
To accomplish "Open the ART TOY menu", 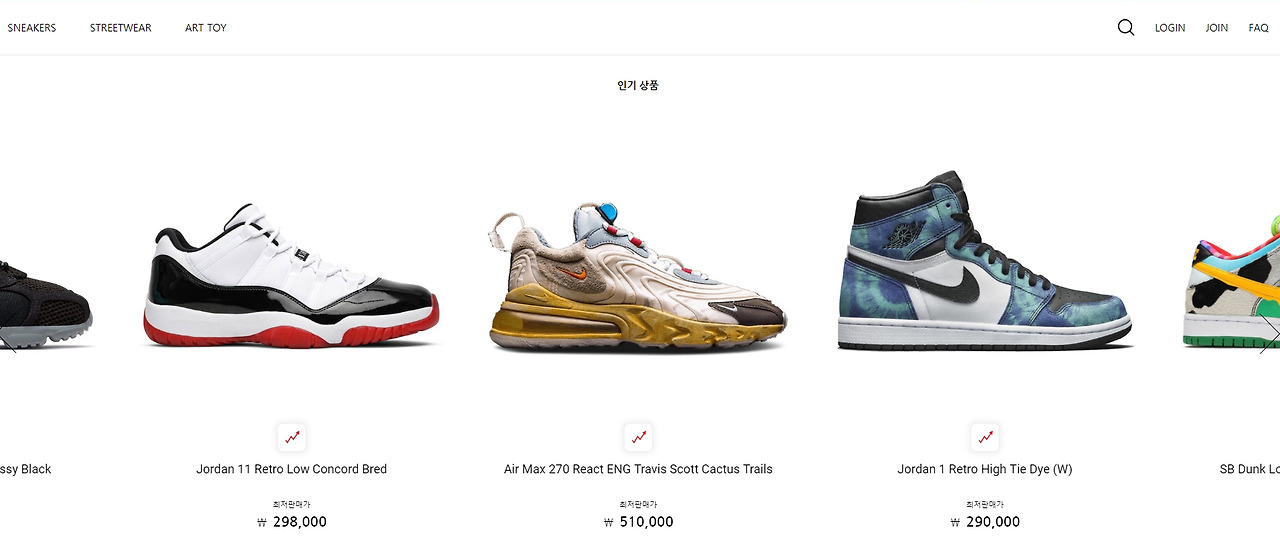I will pos(206,28).
